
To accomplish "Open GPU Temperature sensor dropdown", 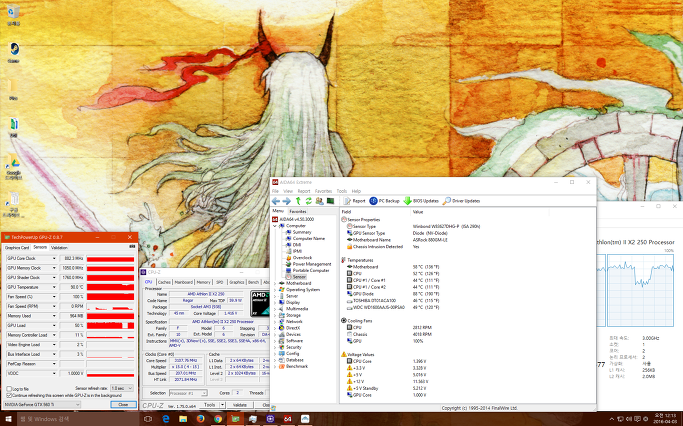I will 54,287.
